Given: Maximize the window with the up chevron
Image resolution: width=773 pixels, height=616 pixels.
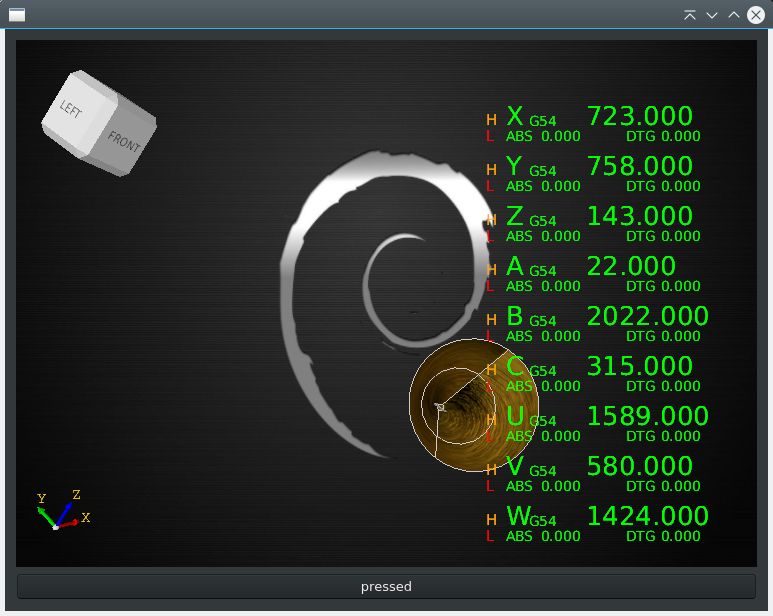Looking at the screenshot, I should coord(734,15).
